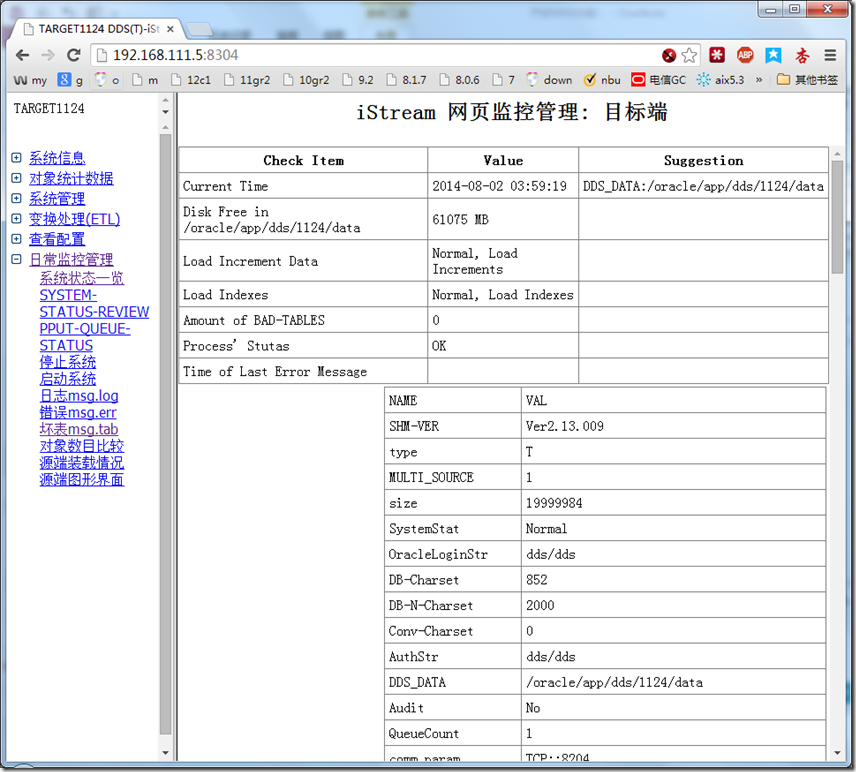
Task: Close the TARGET1124 browser tab
Action: [x=170, y=29]
